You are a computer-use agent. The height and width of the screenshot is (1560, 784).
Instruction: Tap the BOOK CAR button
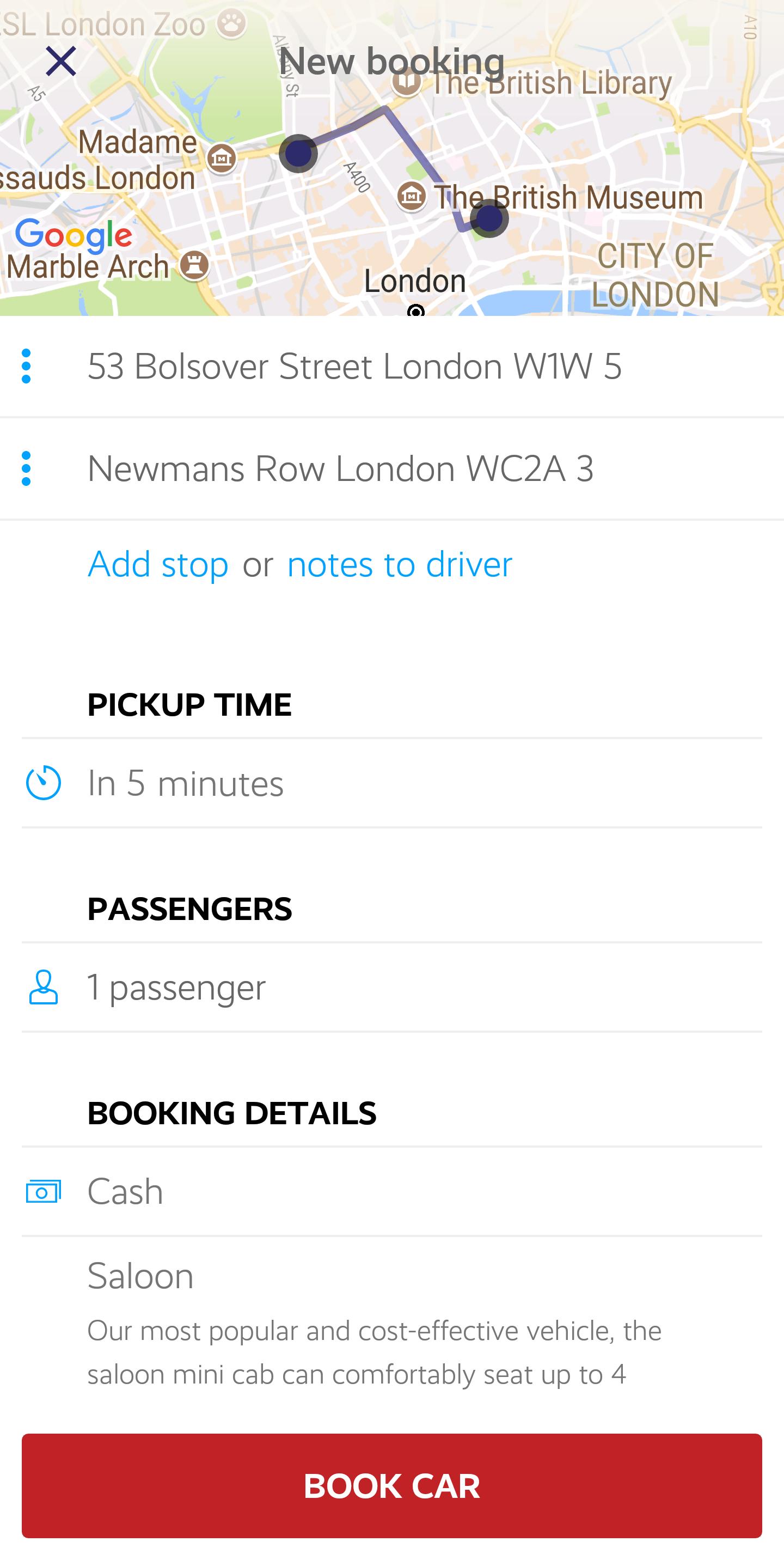(393, 1485)
